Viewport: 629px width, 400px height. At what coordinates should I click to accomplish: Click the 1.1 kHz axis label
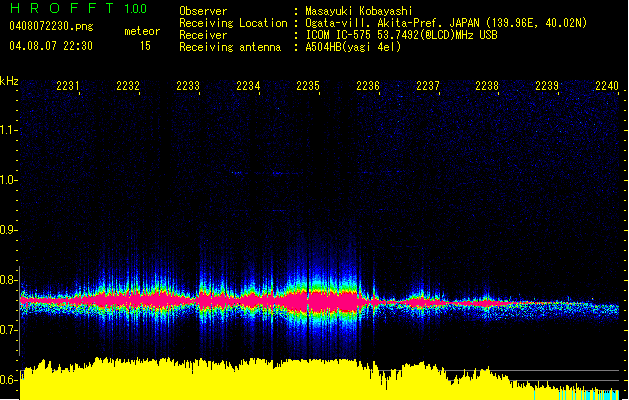tap(8, 130)
